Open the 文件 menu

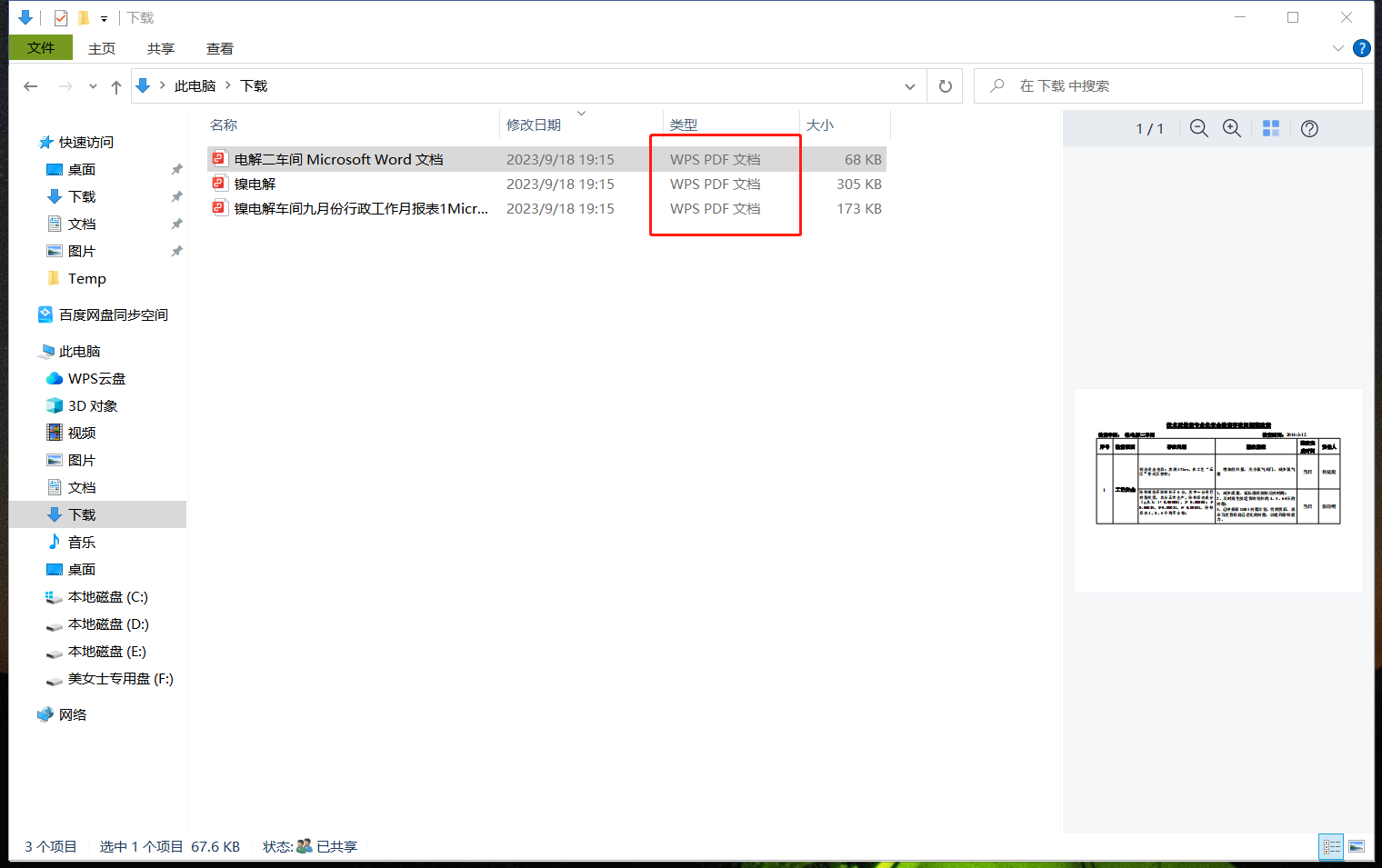pyautogui.click(x=40, y=47)
